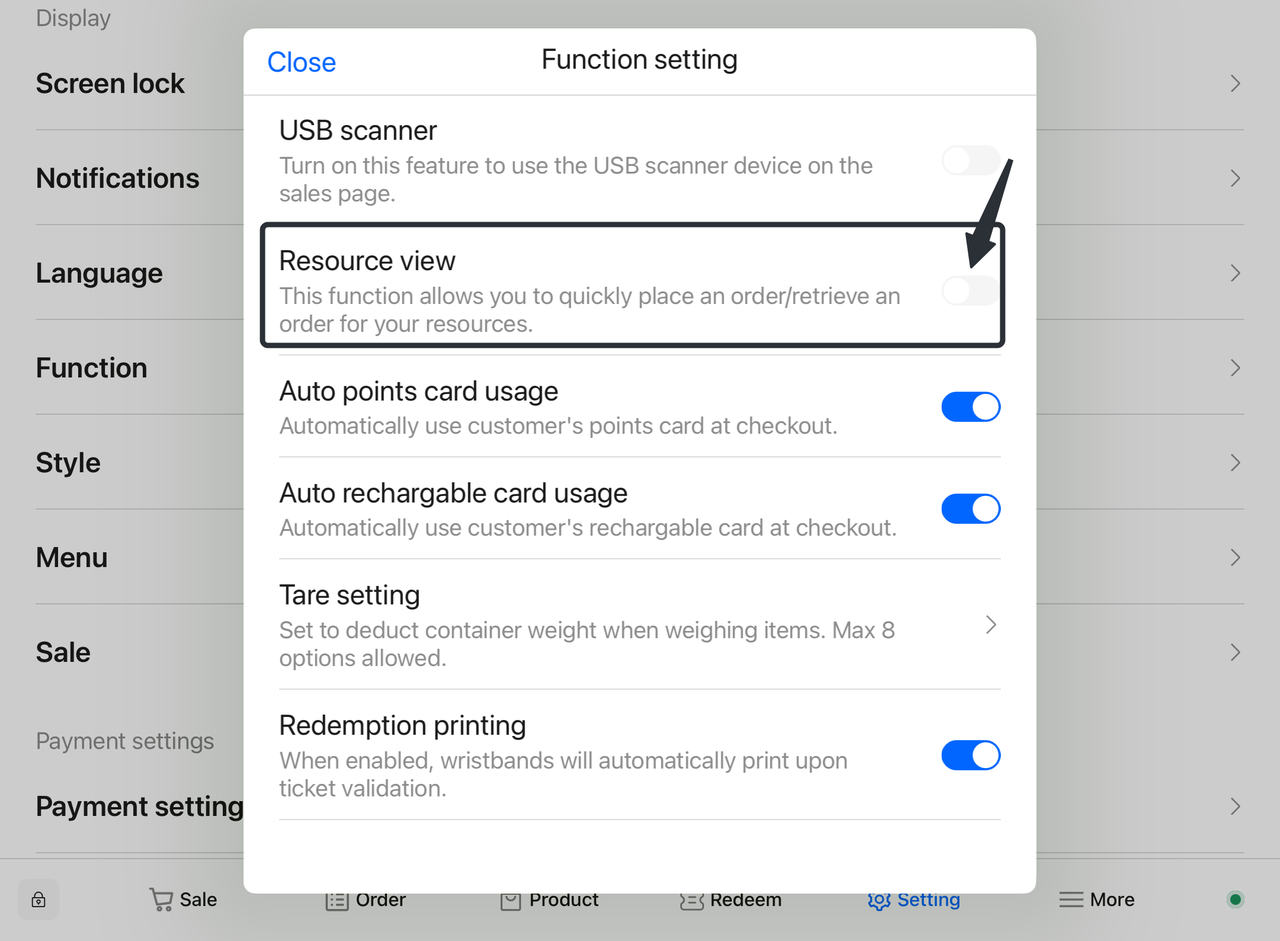
Task: Expand the Language row chevron
Action: click(1235, 273)
